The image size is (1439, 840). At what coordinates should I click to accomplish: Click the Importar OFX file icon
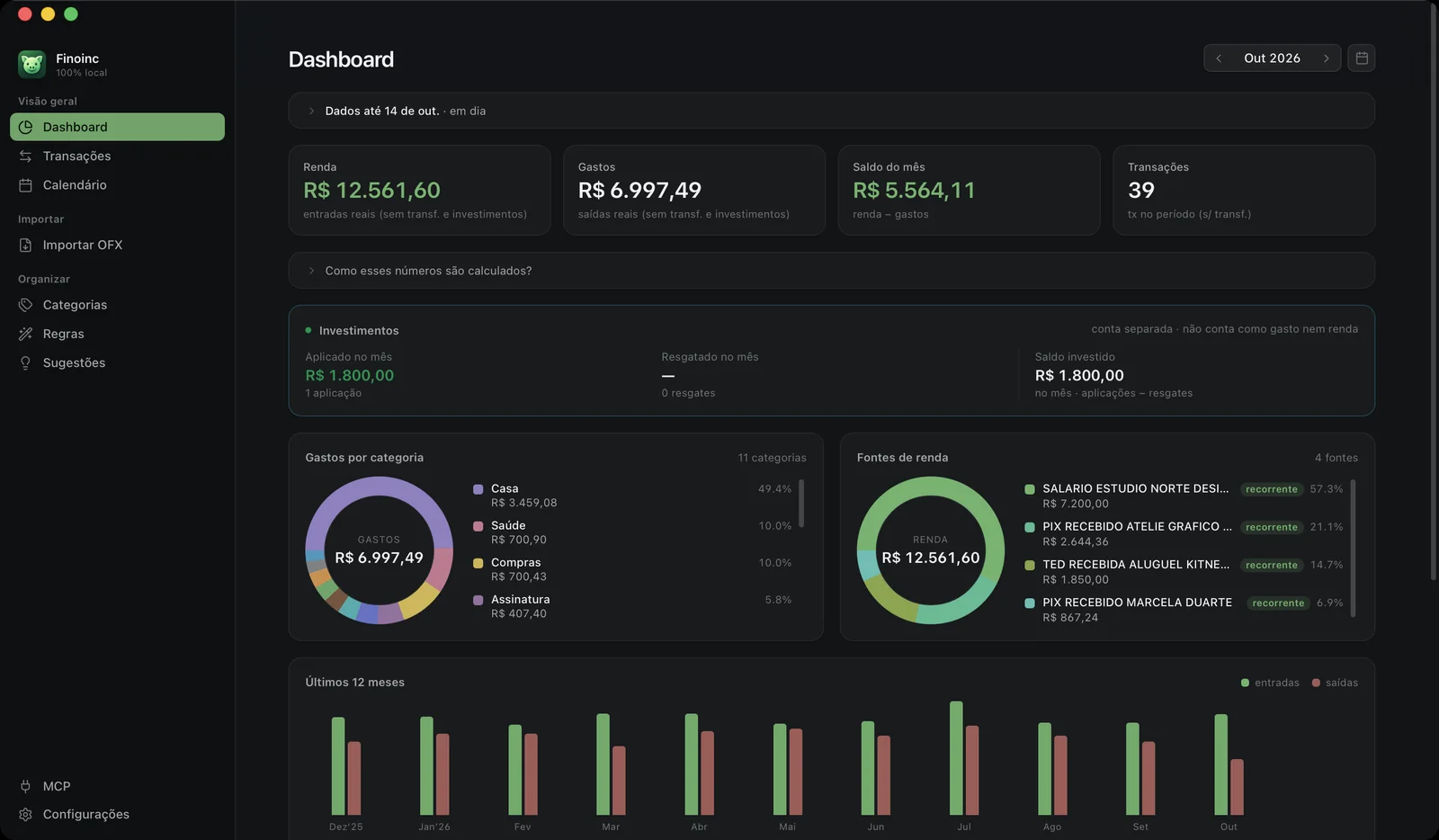pos(25,245)
